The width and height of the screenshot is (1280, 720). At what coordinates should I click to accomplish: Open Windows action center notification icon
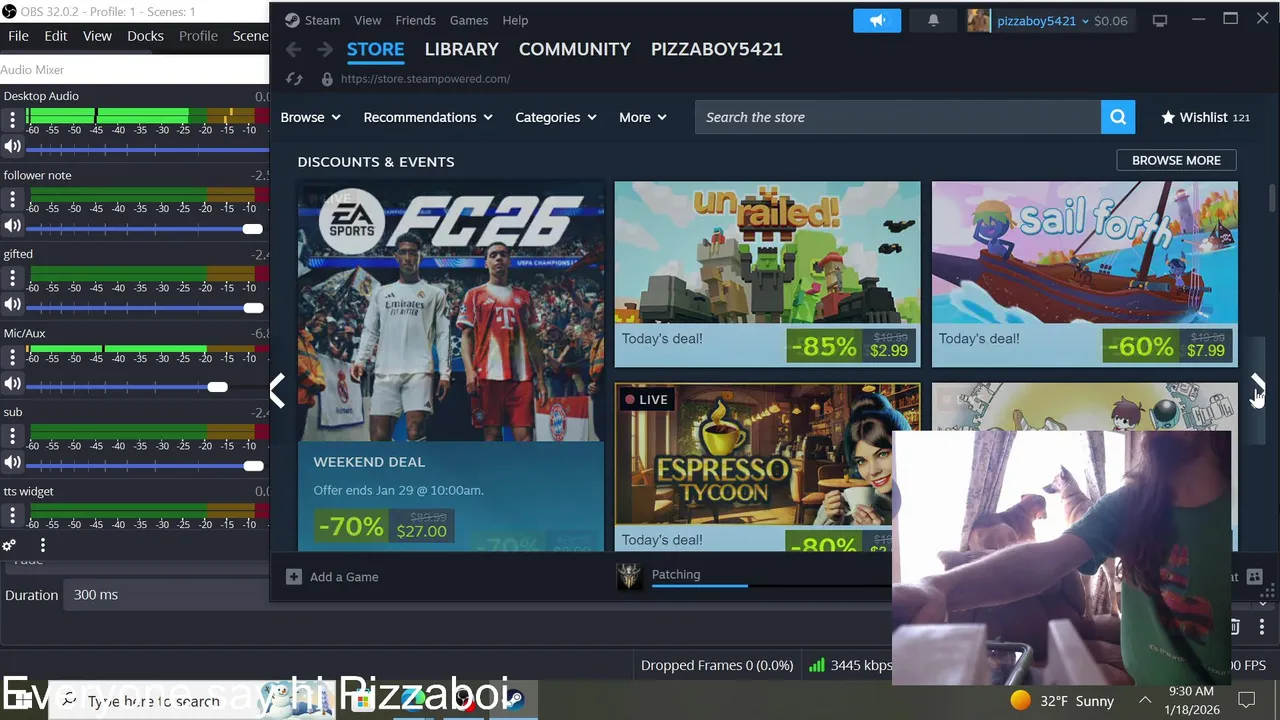(x=1247, y=700)
